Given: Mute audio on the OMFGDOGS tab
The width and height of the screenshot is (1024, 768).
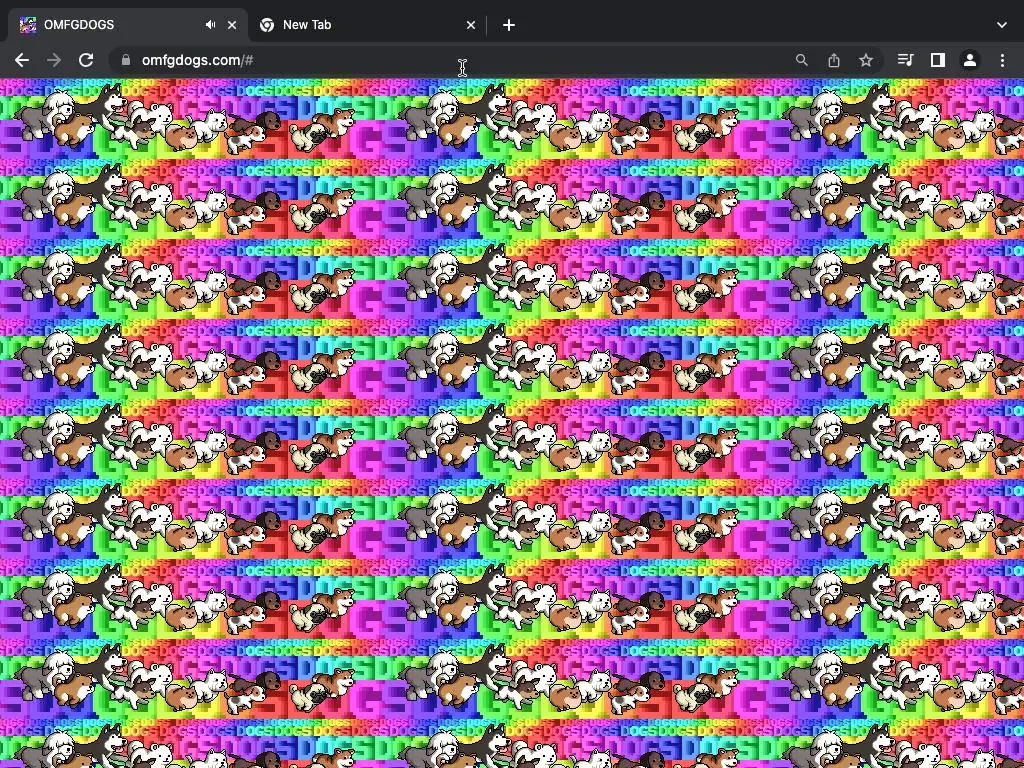Looking at the screenshot, I should click(x=210, y=25).
